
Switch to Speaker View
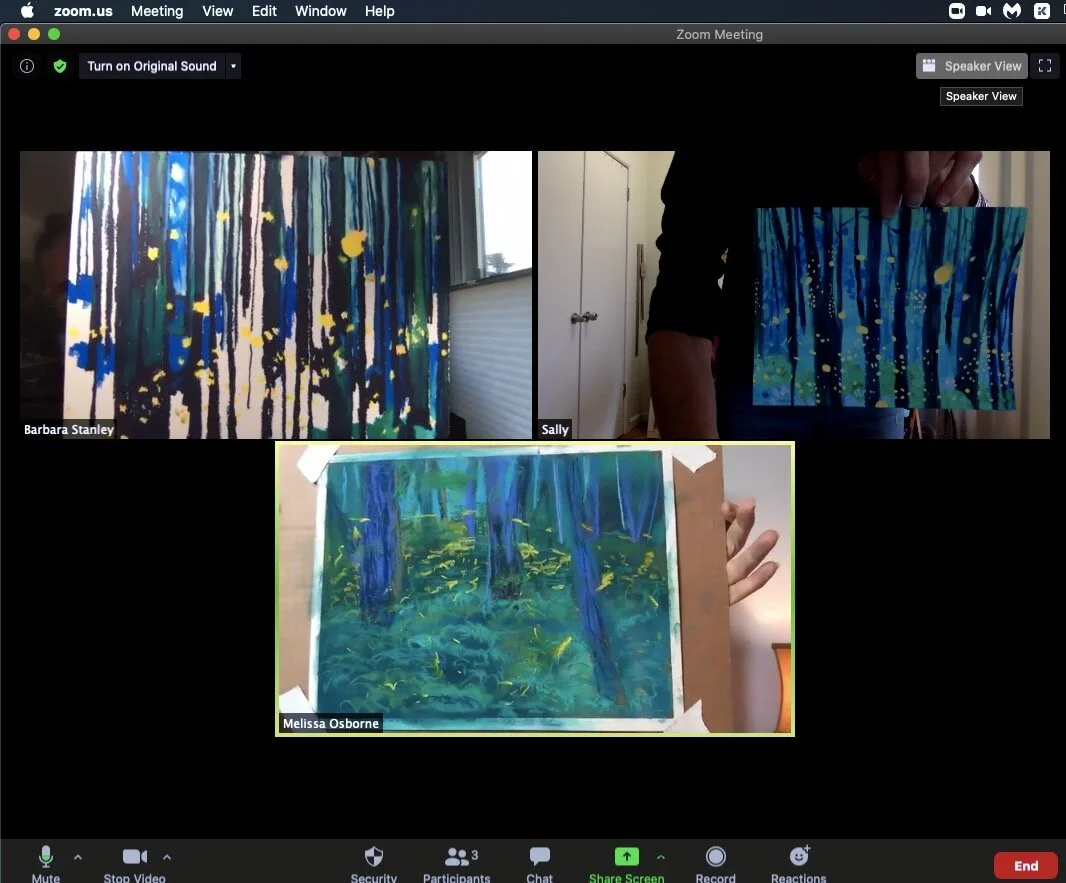970,66
